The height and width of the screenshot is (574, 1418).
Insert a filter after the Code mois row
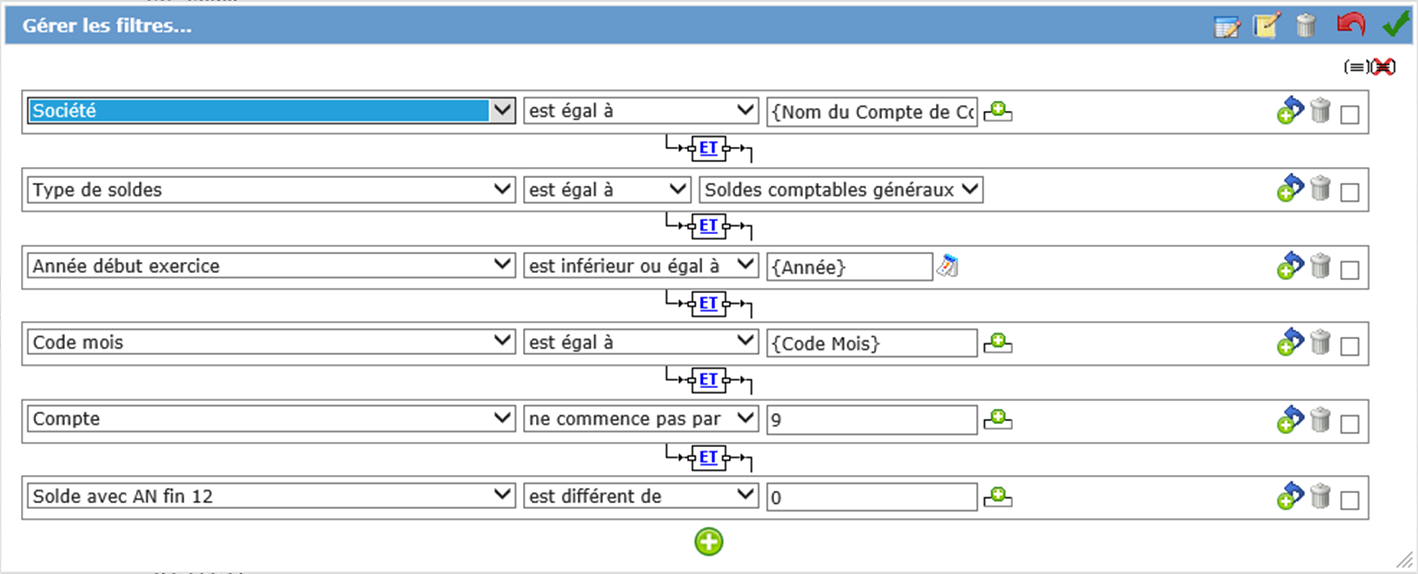(1290, 343)
